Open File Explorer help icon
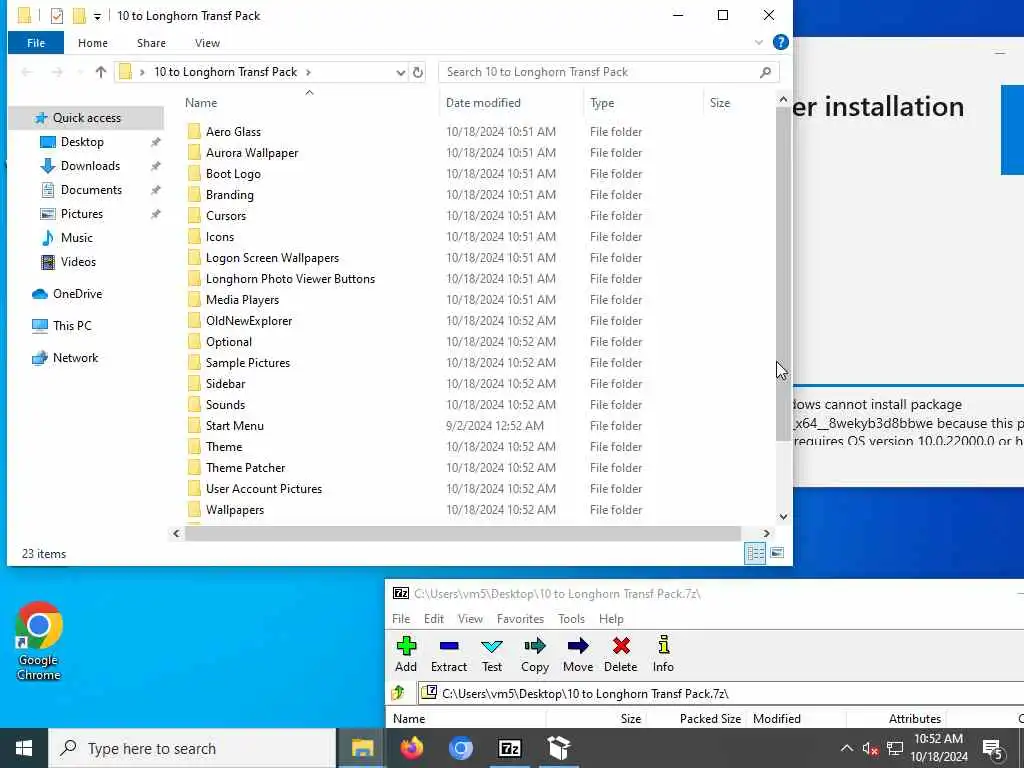 (x=780, y=42)
